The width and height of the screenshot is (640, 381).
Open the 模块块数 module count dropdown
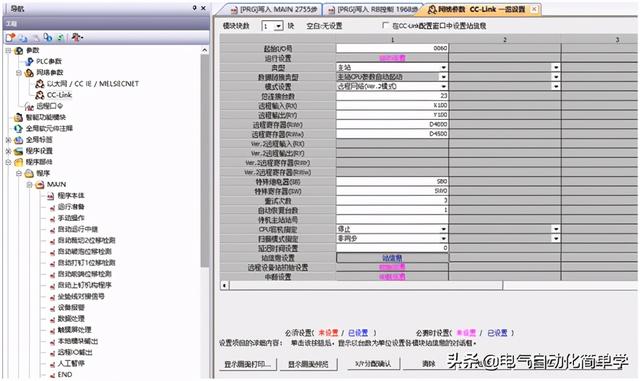[x=279, y=26]
